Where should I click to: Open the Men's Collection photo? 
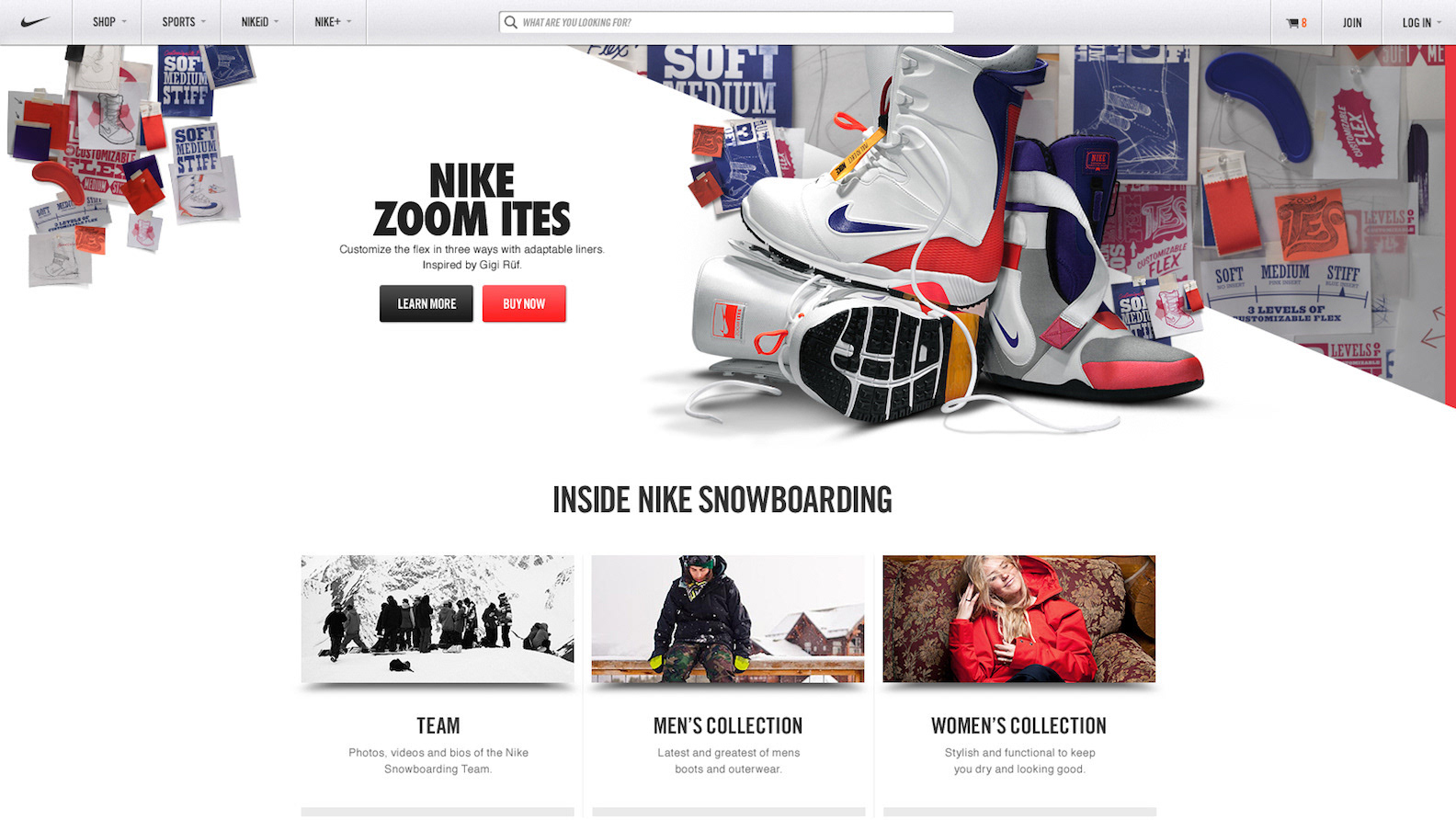pyautogui.click(x=728, y=619)
